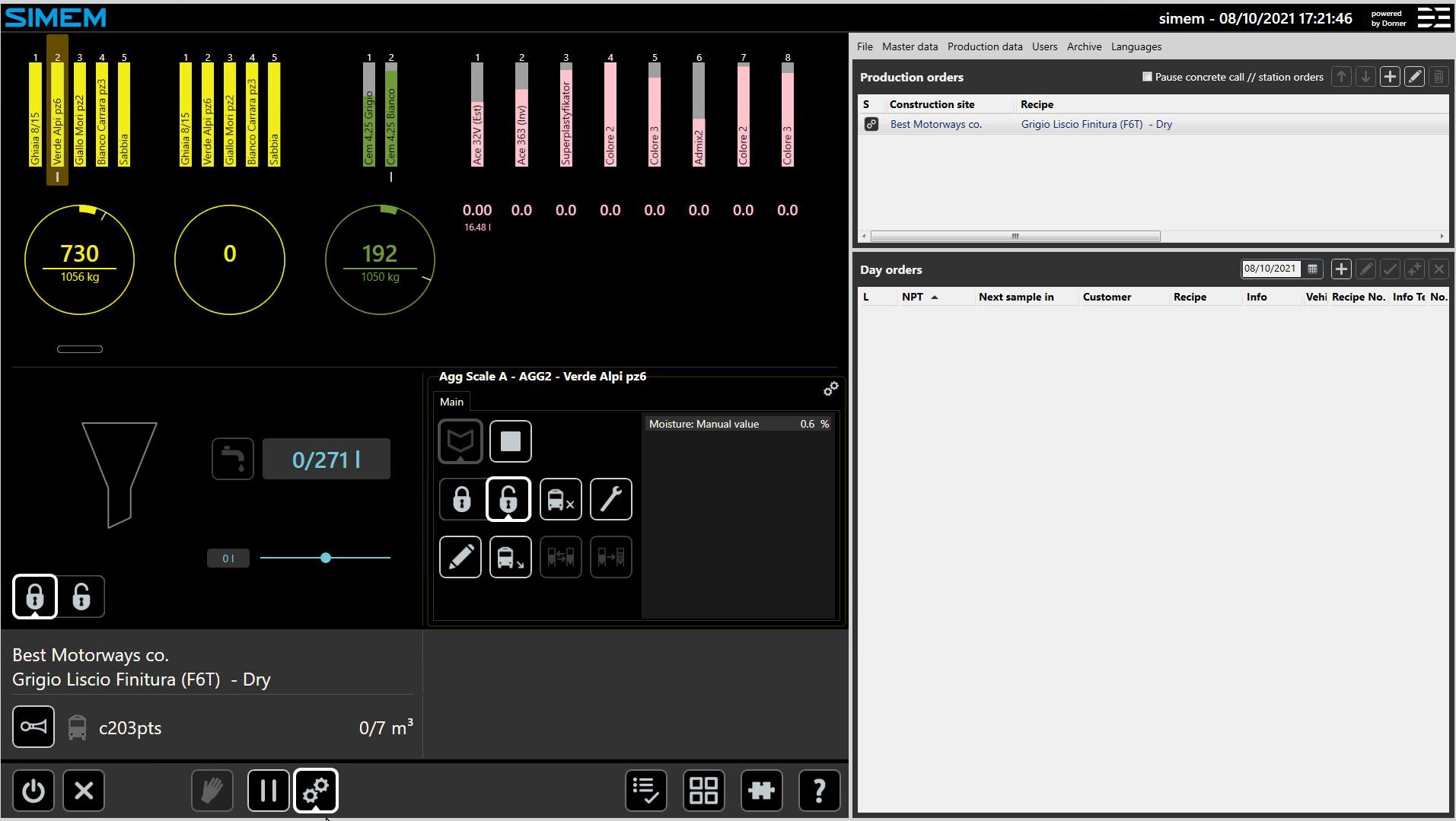Open the puzzle piece modules icon
Screen dimensions: 1456x821
(x=761, y=791)
